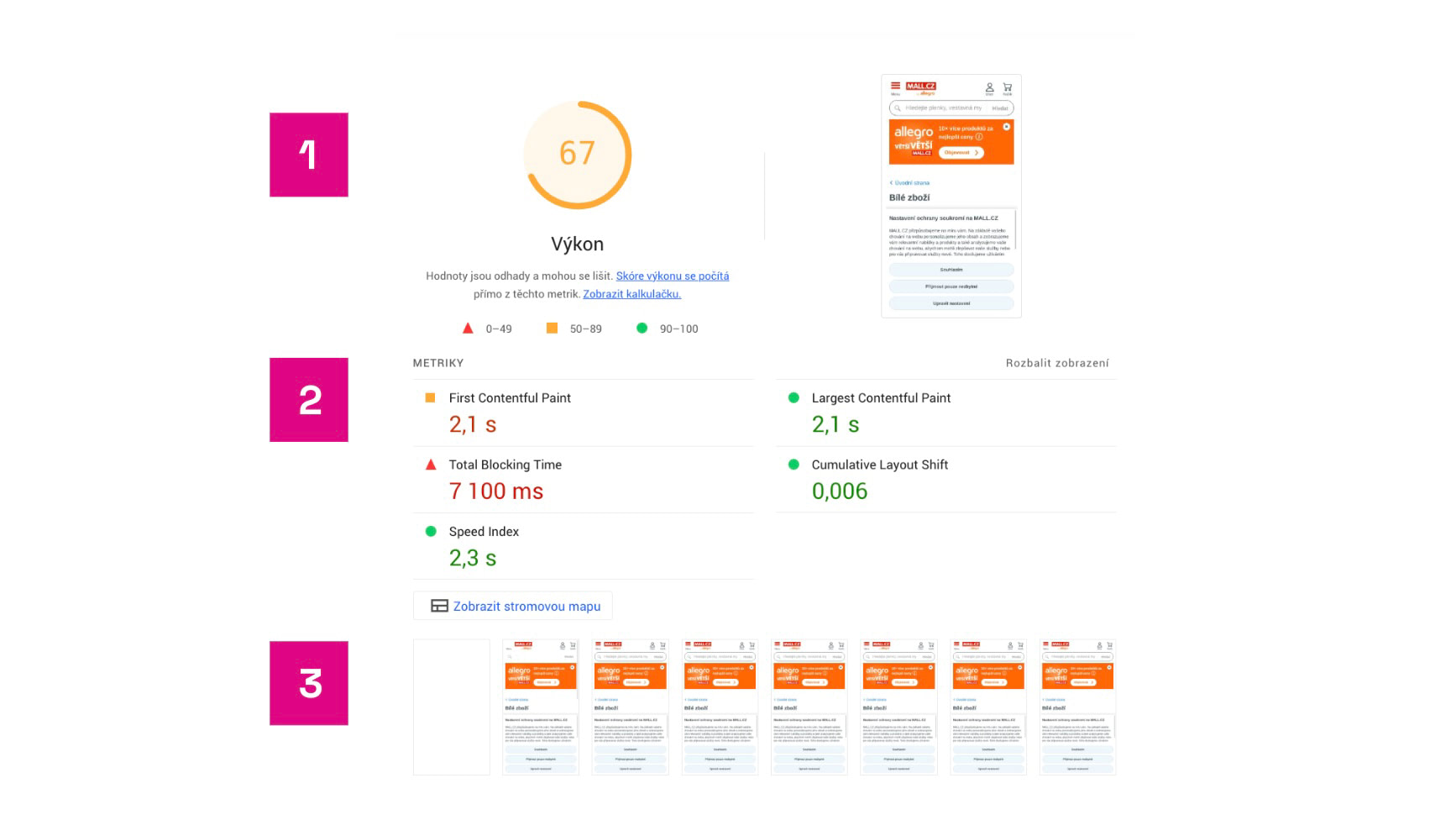Click the orange square 50–89 legend icon

(552, 329)
